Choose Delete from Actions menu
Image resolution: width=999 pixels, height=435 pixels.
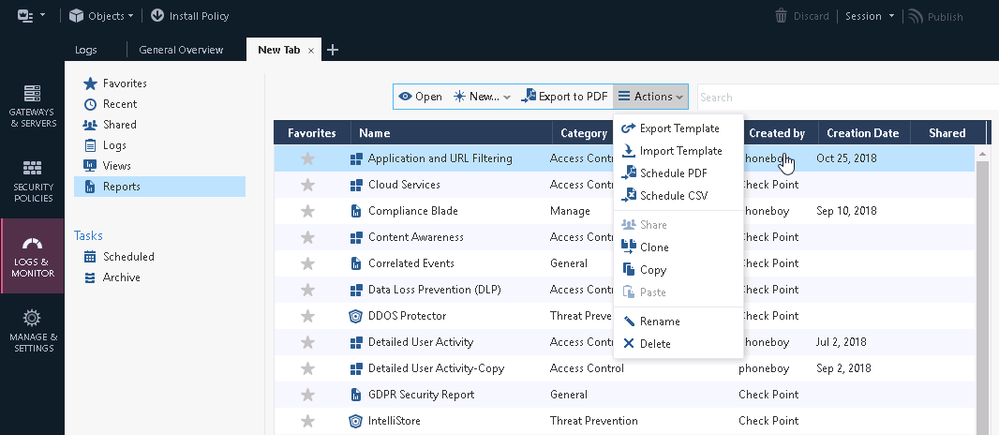[679, 344]
